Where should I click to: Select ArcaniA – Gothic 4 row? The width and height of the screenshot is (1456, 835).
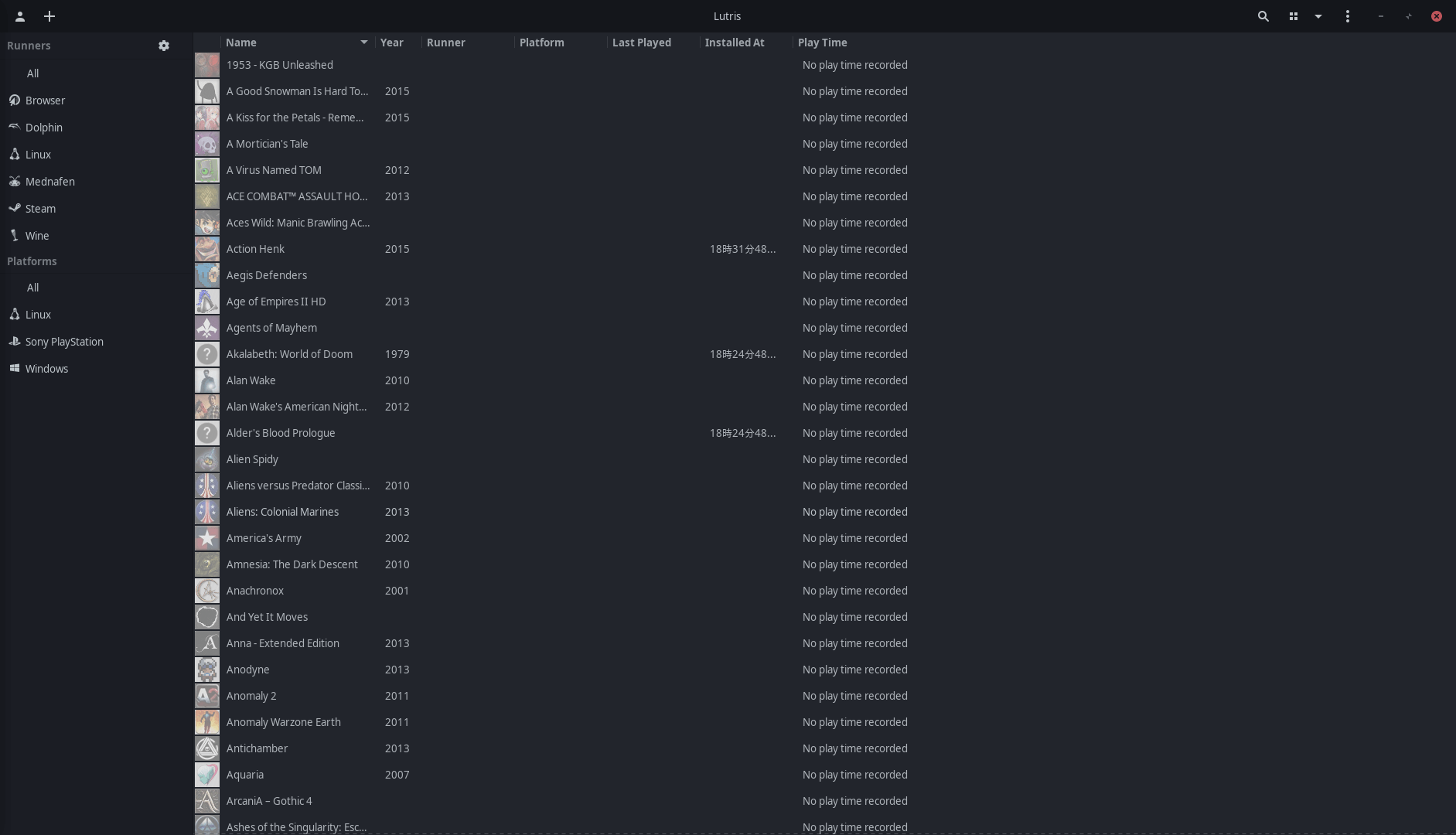[x=824, y=801]
